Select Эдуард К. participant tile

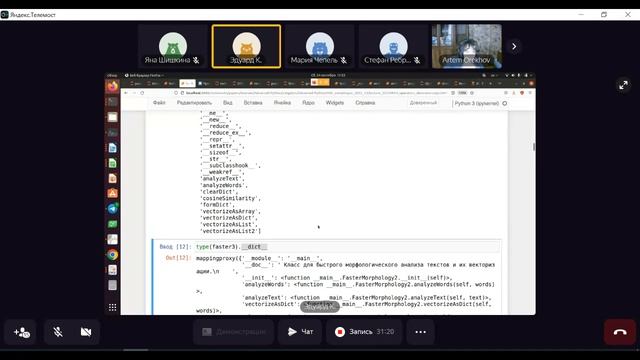(x=246, y=47)
